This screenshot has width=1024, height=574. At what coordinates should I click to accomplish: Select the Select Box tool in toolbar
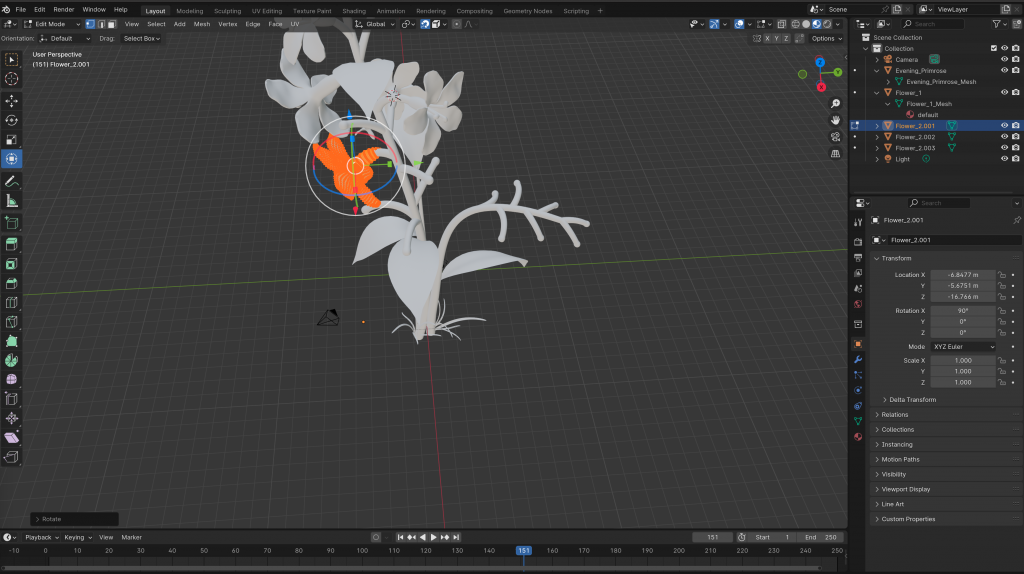(12, 59)
